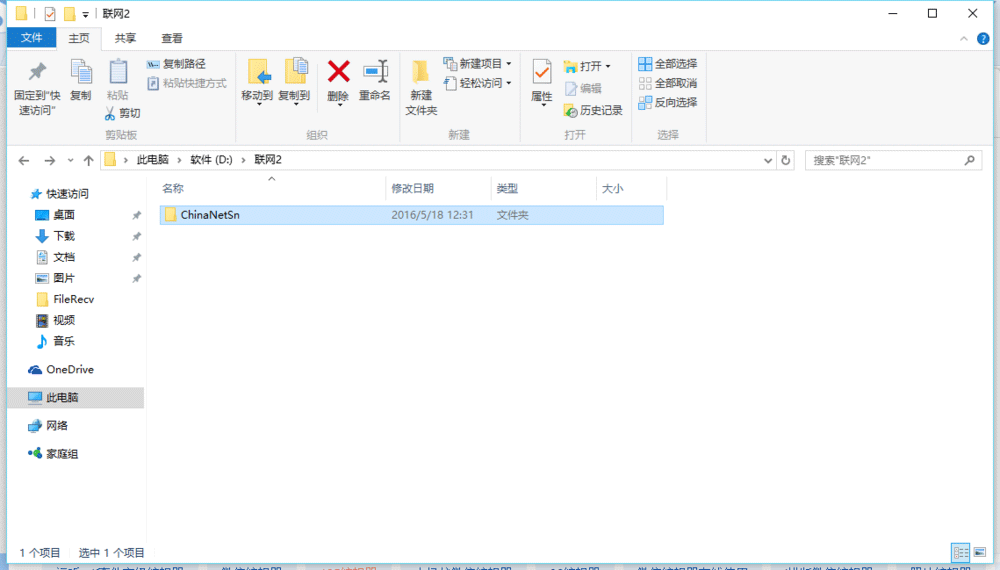Image resolution: width=1000 pixels, height=570 pixels.
Task: Open 下载 downloads in navigation pane
Action: pyautogui.click(x=63, y=236)
